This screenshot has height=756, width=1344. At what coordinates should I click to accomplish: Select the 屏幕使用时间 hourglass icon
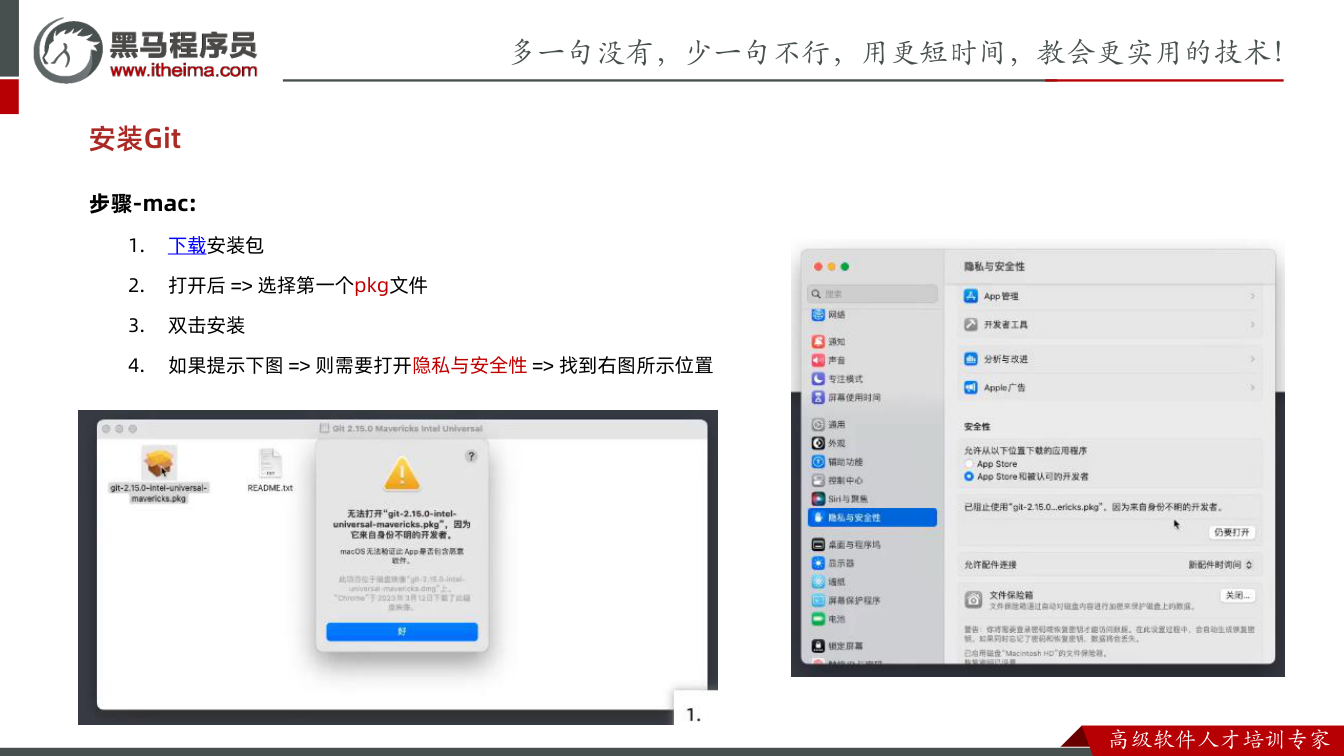tap(818, 397)
